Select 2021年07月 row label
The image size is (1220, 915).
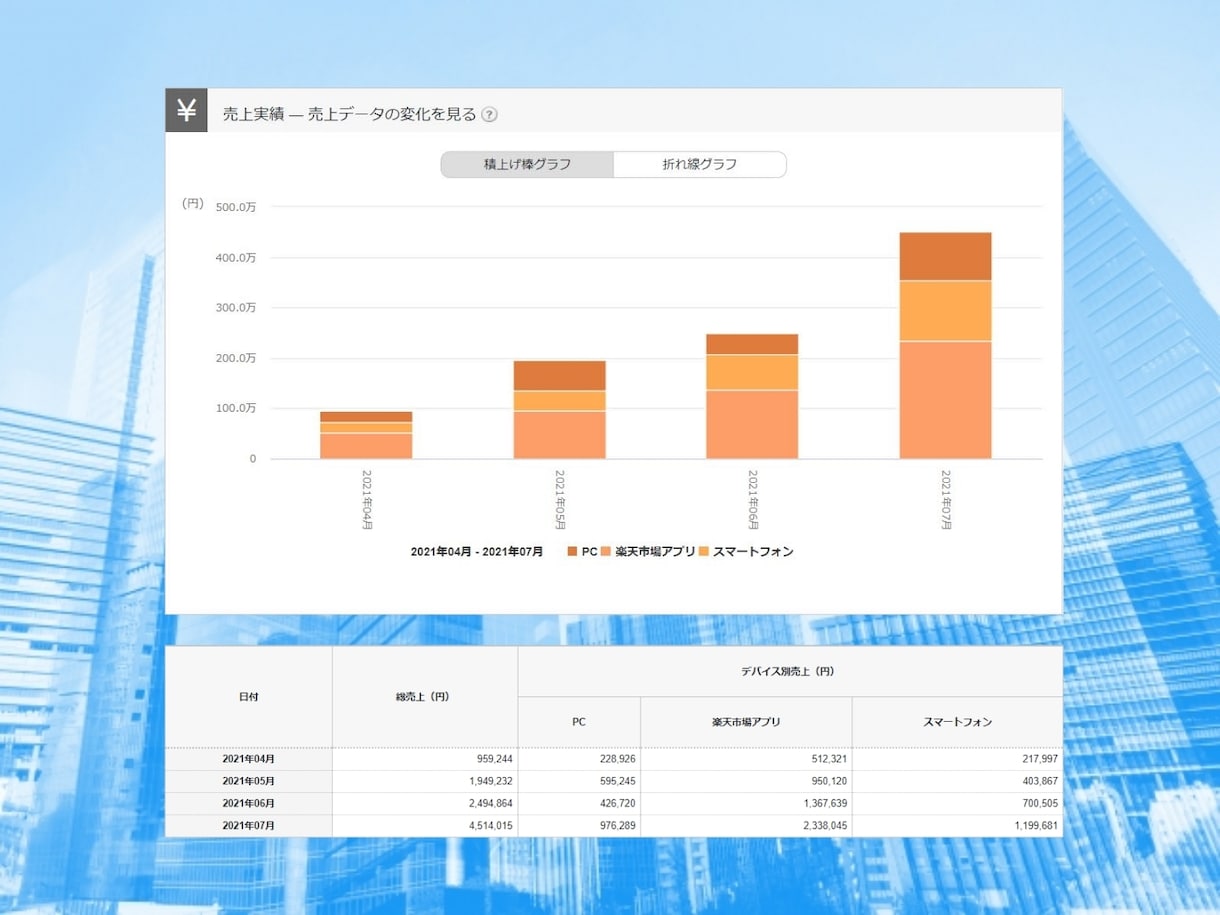[249, 825]
